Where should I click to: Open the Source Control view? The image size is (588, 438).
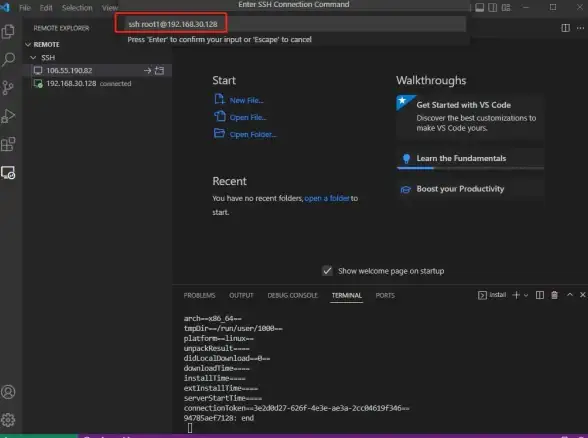[x=8, y=88]
